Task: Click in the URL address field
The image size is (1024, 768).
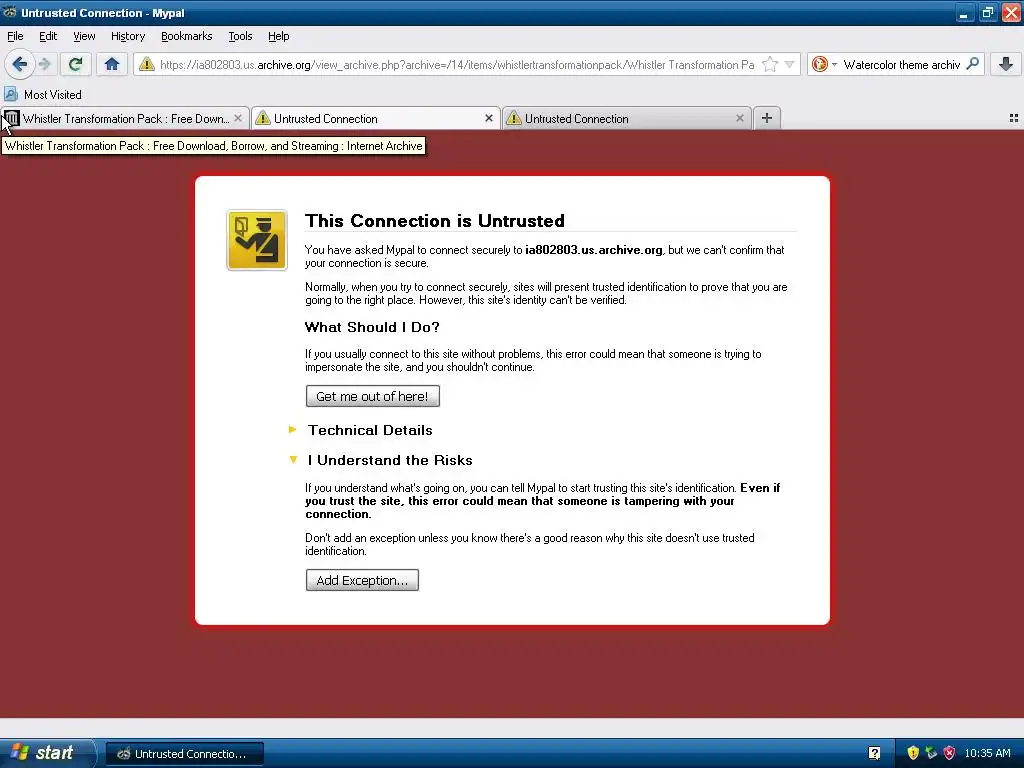Action: click(x=456, y=65)
